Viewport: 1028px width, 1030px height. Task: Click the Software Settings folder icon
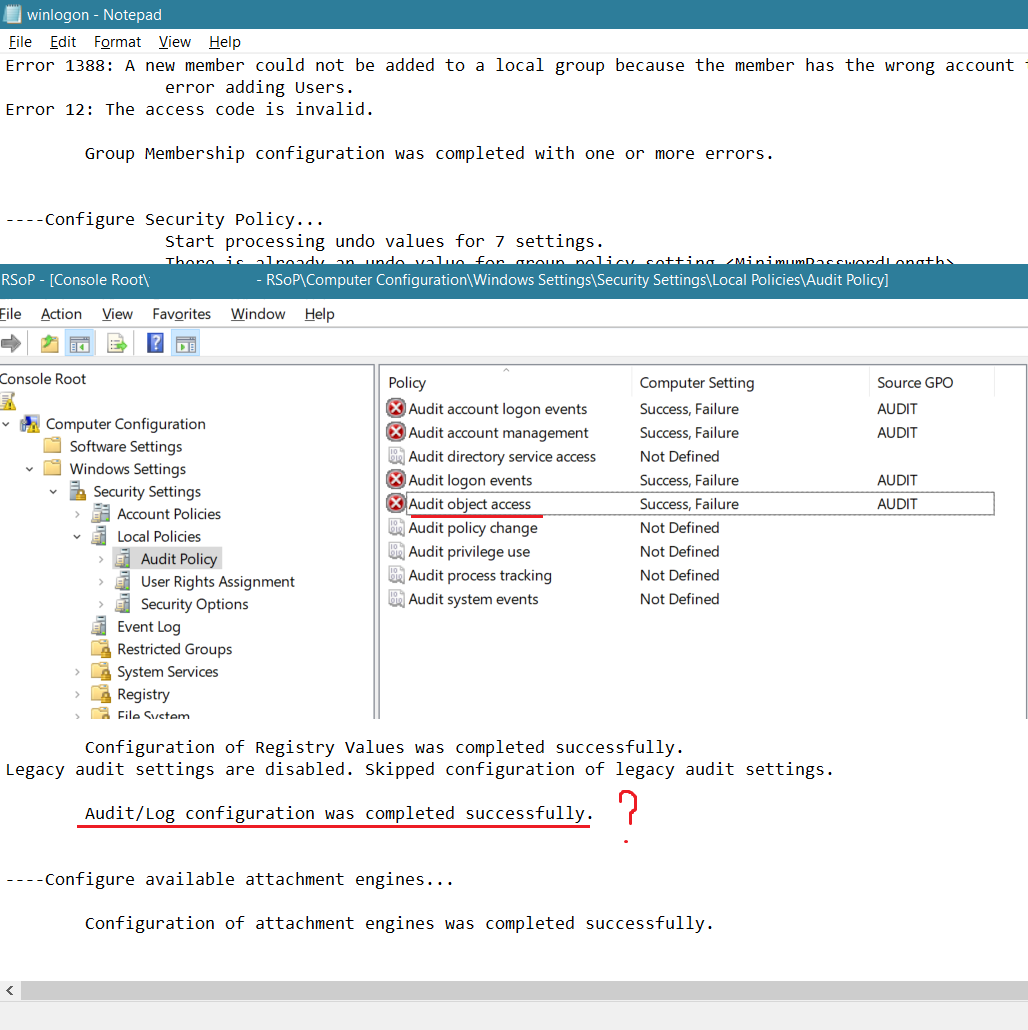click(x=53, y=446)
